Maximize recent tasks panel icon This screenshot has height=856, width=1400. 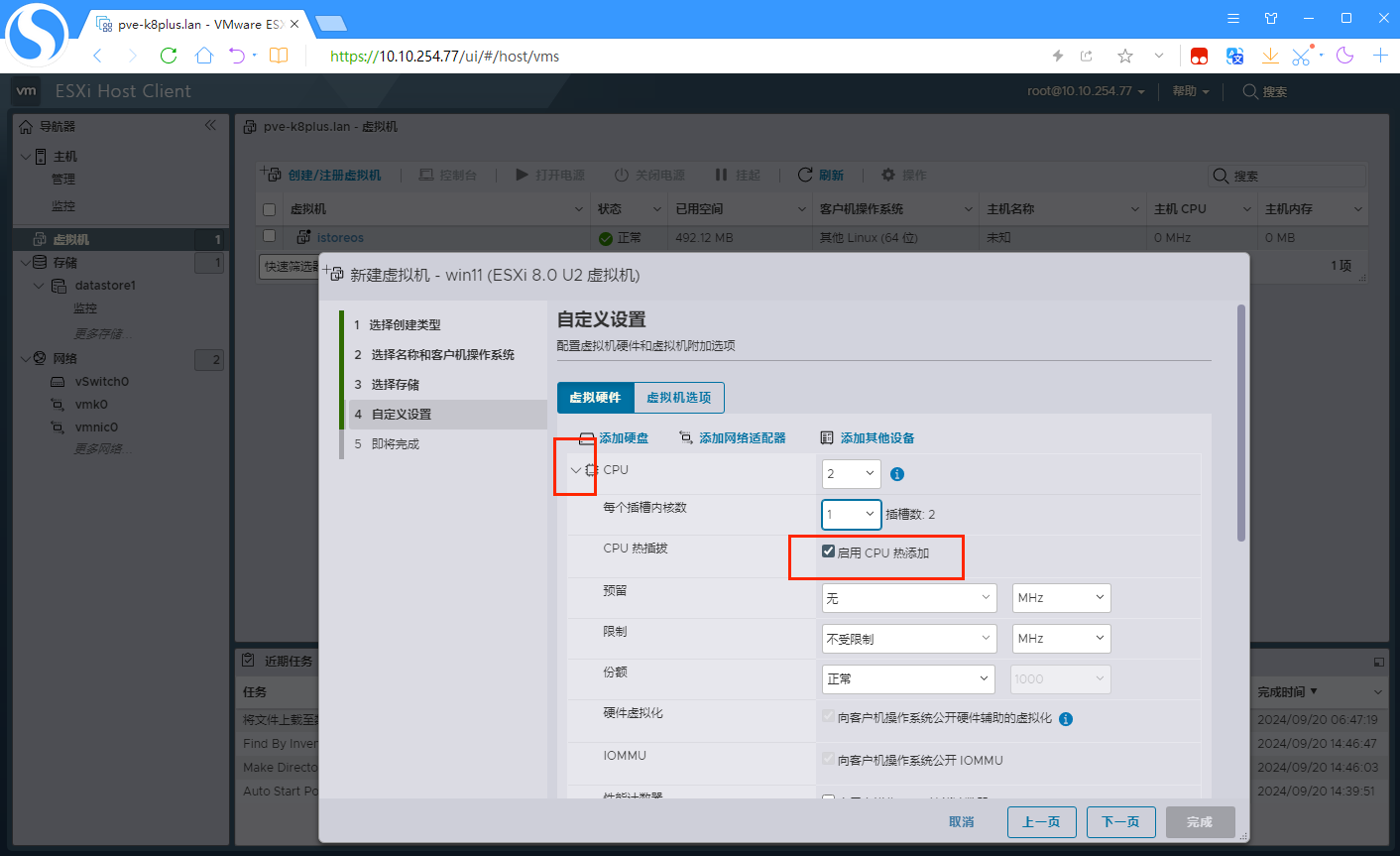(1378, 661)
